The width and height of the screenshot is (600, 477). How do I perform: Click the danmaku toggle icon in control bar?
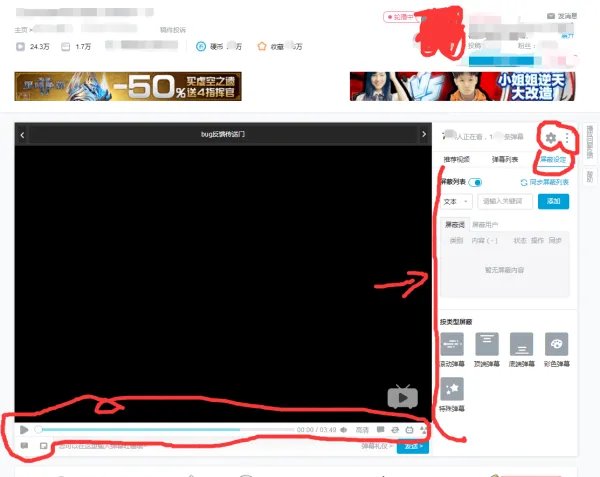380,430
